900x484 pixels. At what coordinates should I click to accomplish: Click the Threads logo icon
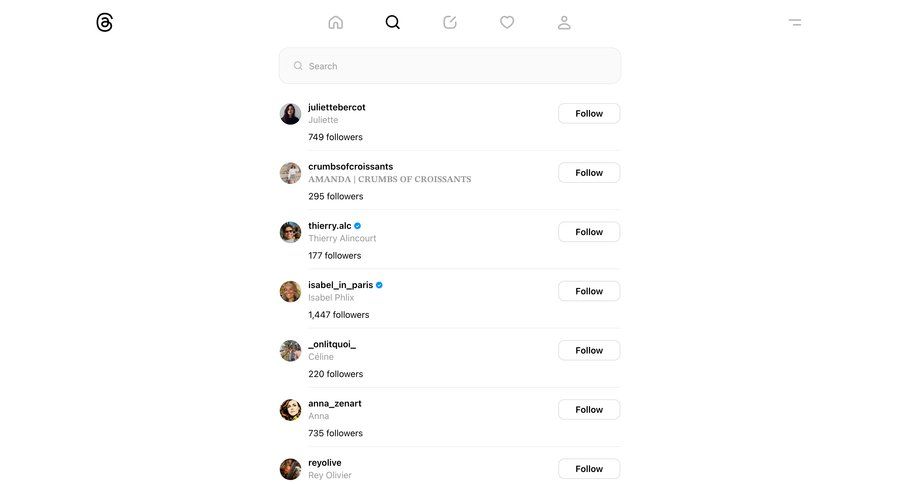click(x=105, y=22)
